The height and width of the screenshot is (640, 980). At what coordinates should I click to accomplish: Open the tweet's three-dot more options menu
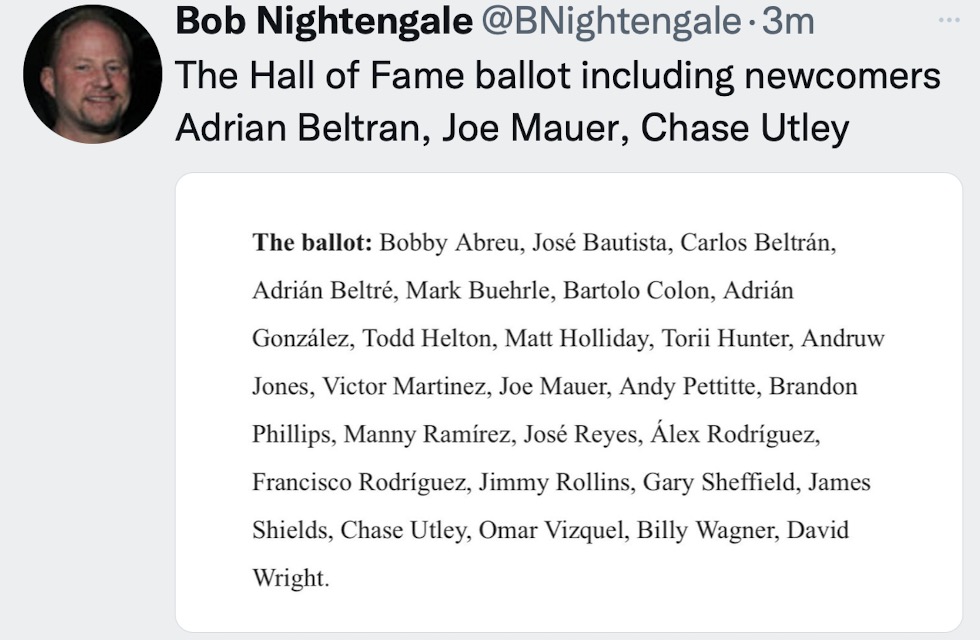949,21
